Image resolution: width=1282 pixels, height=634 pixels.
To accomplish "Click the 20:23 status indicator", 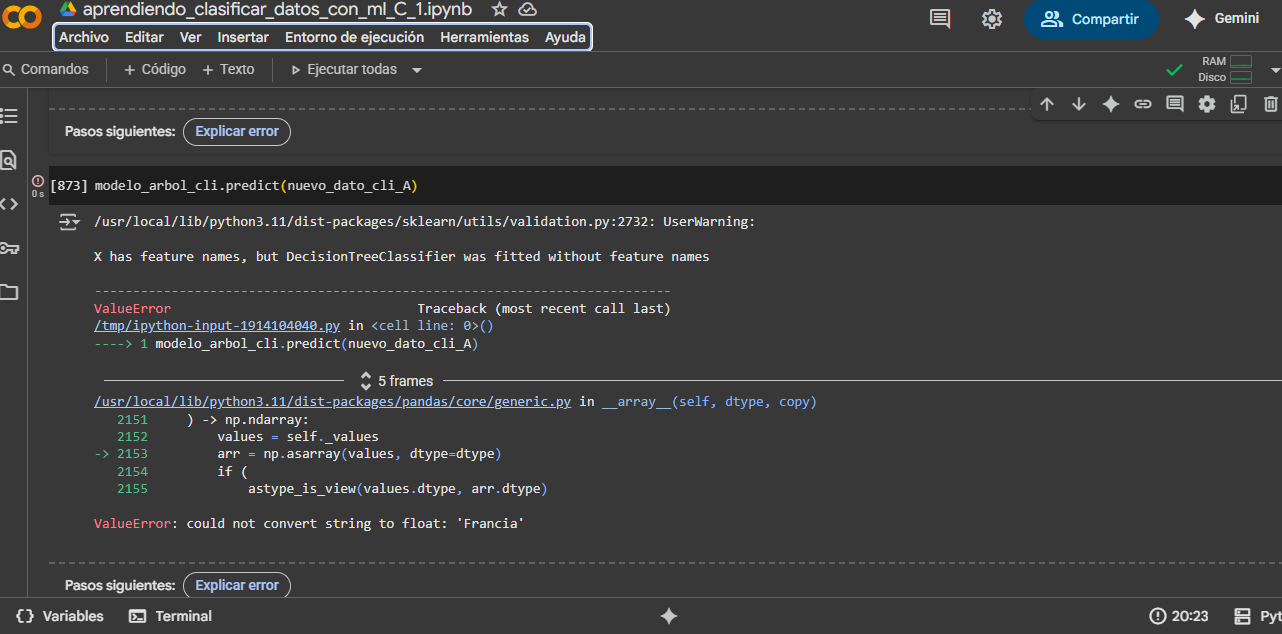I will (1179, 616).
